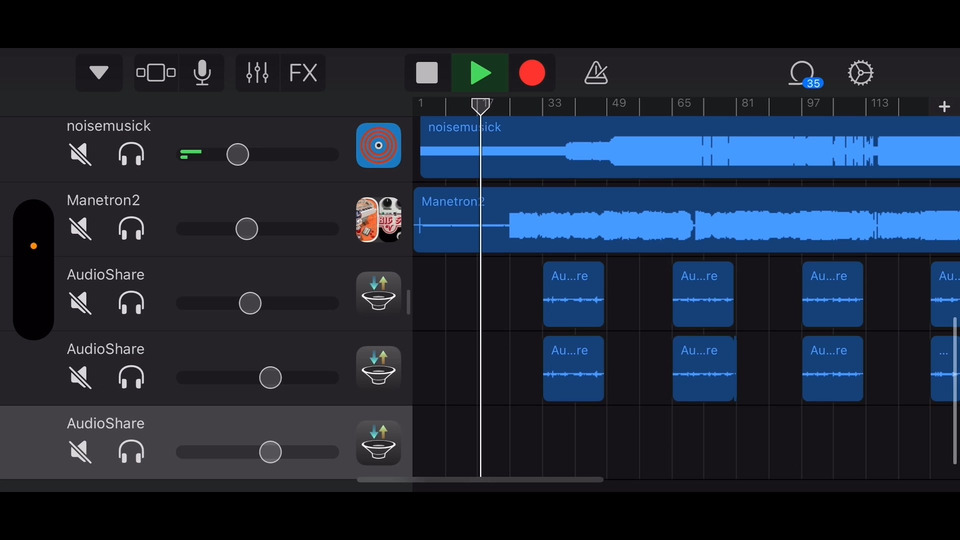960x540 pixels.
Task: Solo the highlighted third AudioShare track
Action: (131, 452)
